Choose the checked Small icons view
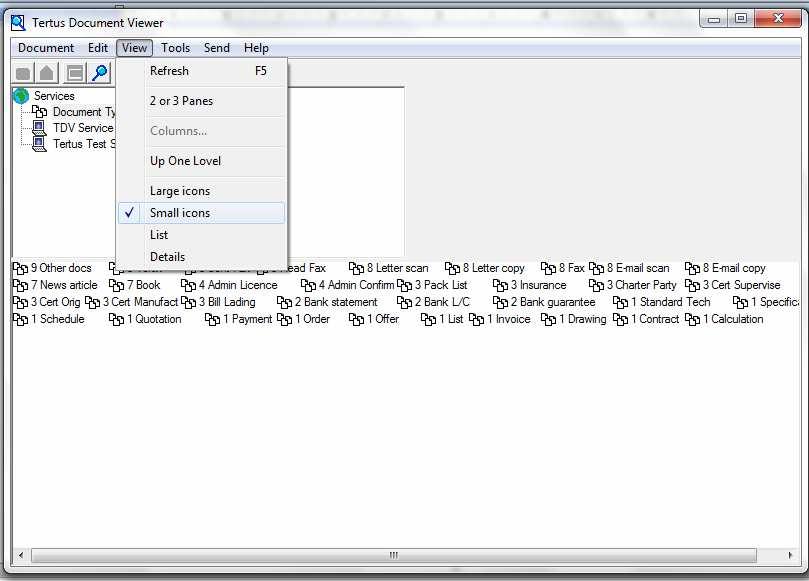The height and width of the screenshot is (581, 809). tap(201, 213)
